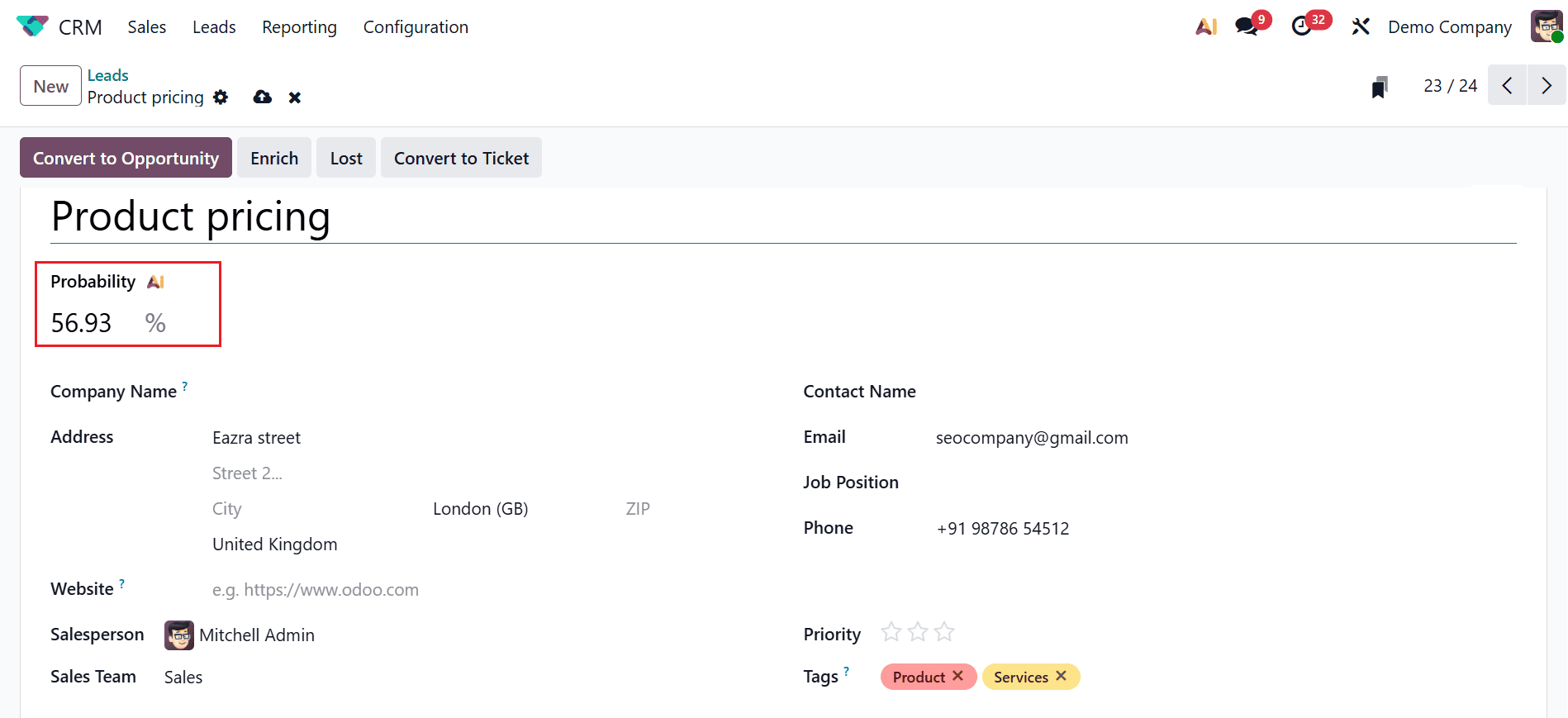Open the Salesperson dropdown Mitchell Admin
Image resolution: width=1568 pixels, height=718 pixels.
pos(256,635)
